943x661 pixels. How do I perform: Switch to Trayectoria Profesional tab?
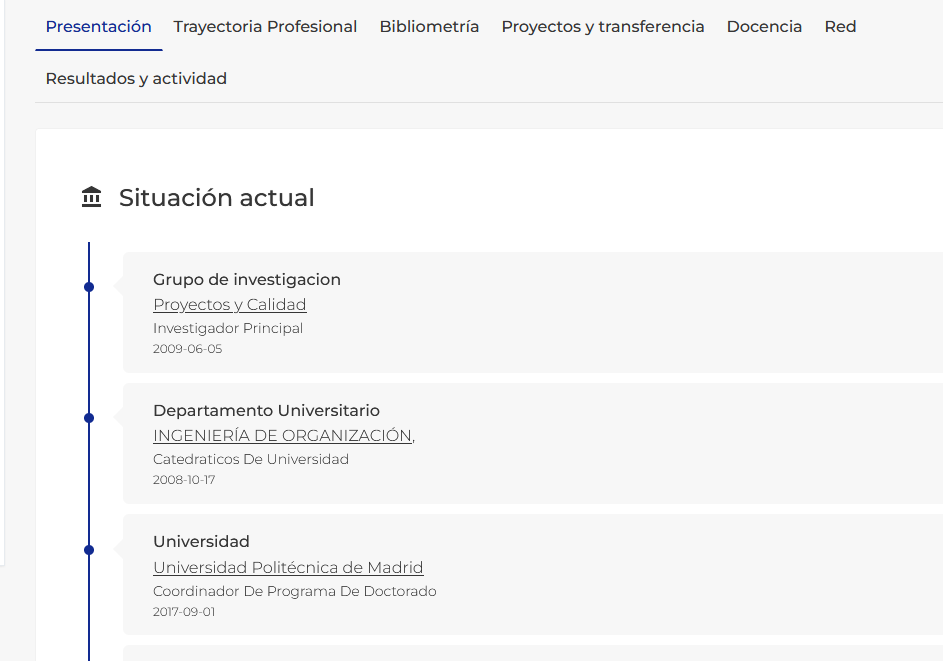coord(265,26)
